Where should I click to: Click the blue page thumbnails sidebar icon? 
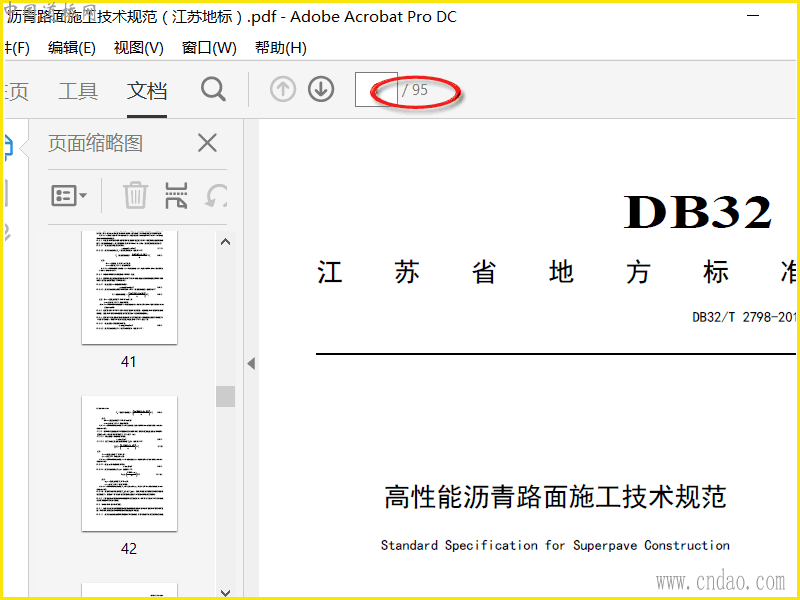click(x=8, y=148)
